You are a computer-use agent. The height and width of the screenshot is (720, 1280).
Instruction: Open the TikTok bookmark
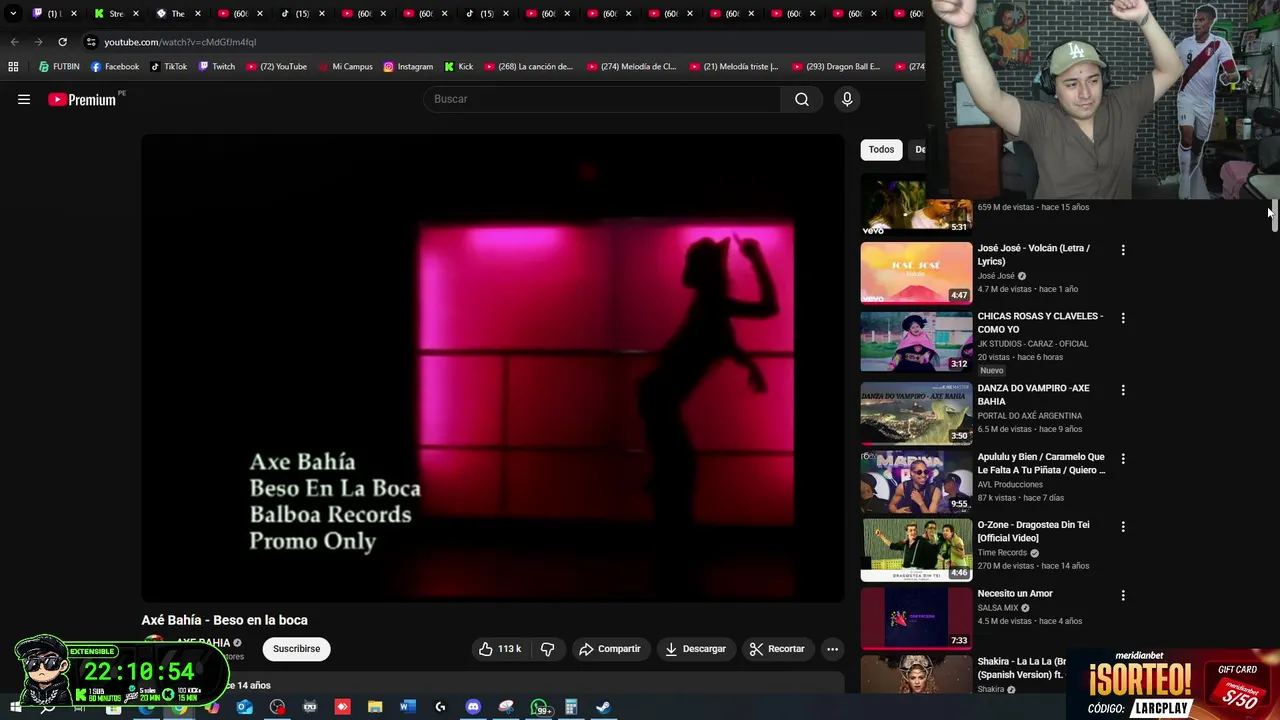click(x=169, y=67)
